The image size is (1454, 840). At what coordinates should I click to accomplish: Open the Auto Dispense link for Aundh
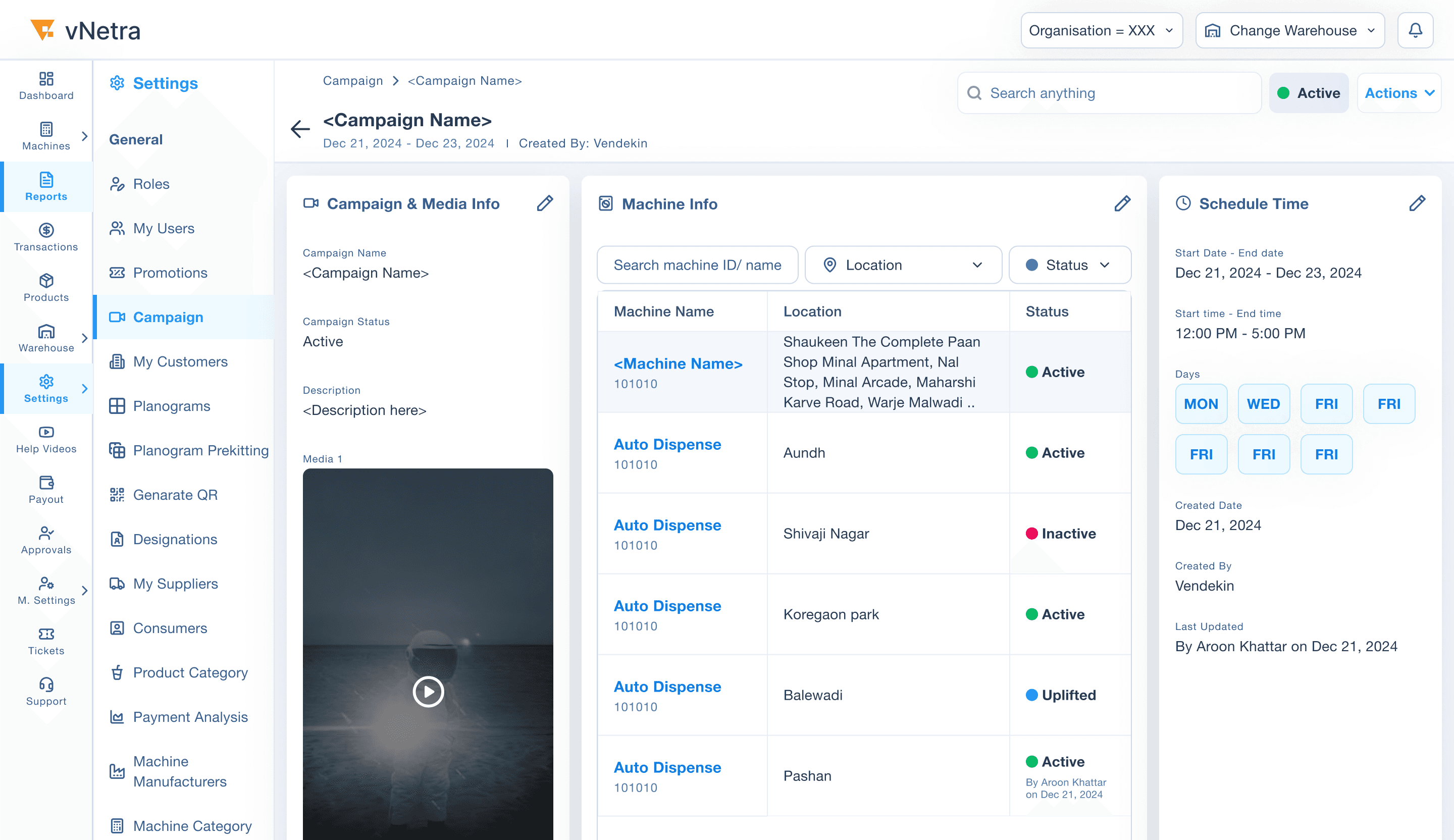click(667, 444)
